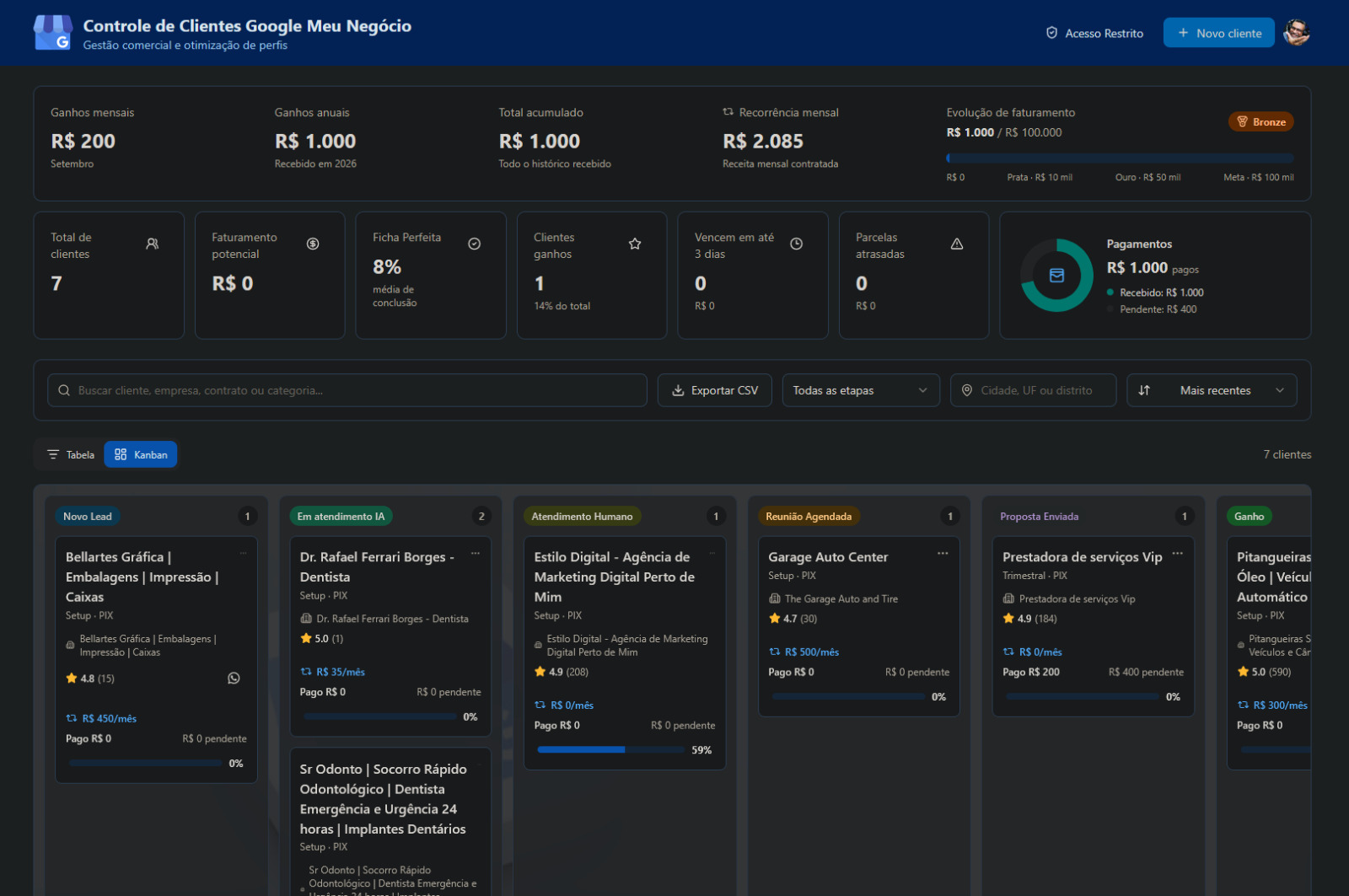
Task: Click the Estilo Digital card title
Action: pos(615,577)
